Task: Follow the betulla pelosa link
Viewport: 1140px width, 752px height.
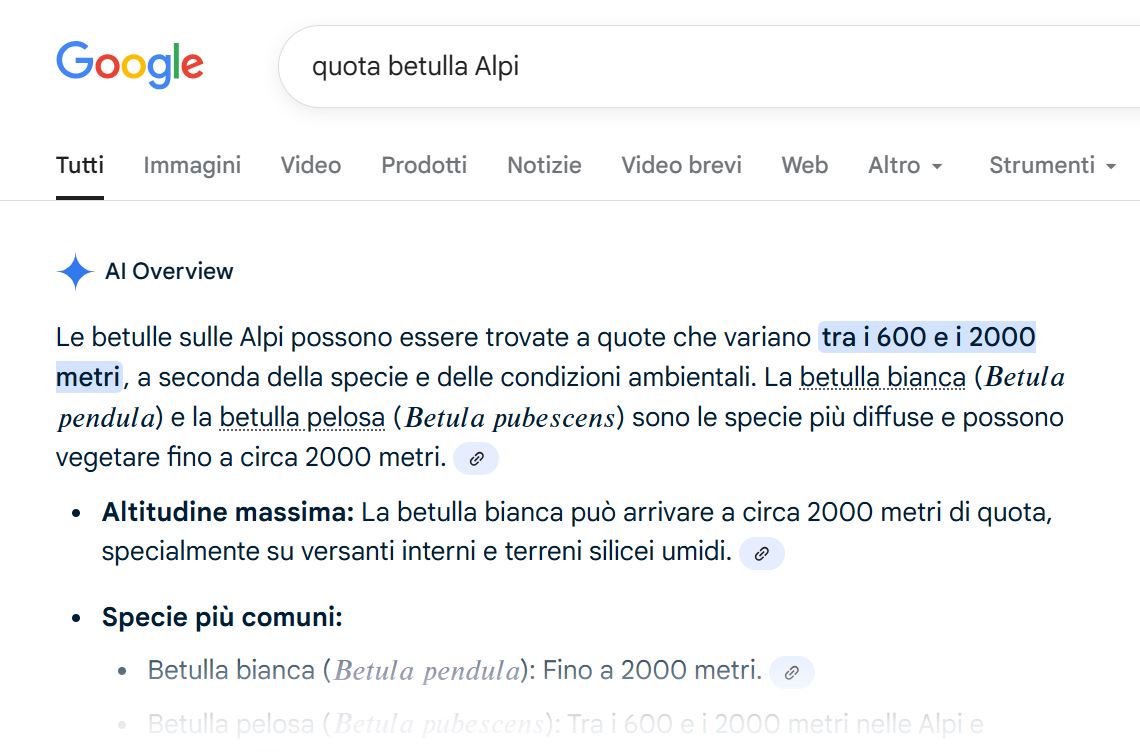Action: [303, 417]
